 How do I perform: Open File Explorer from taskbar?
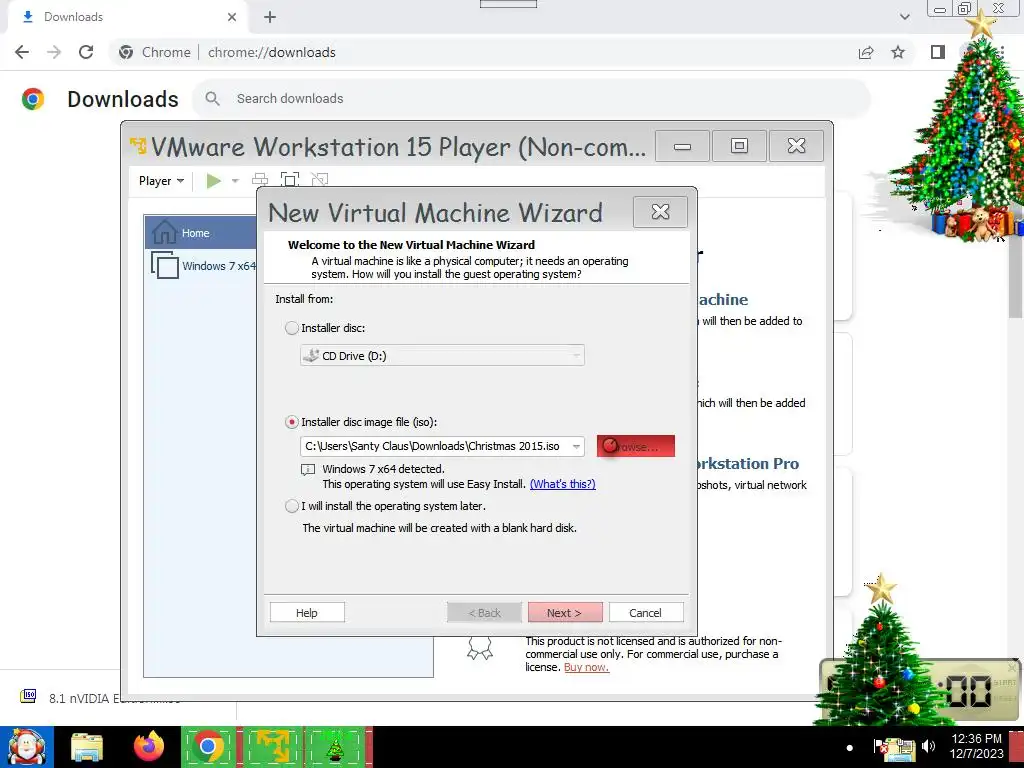87,747
